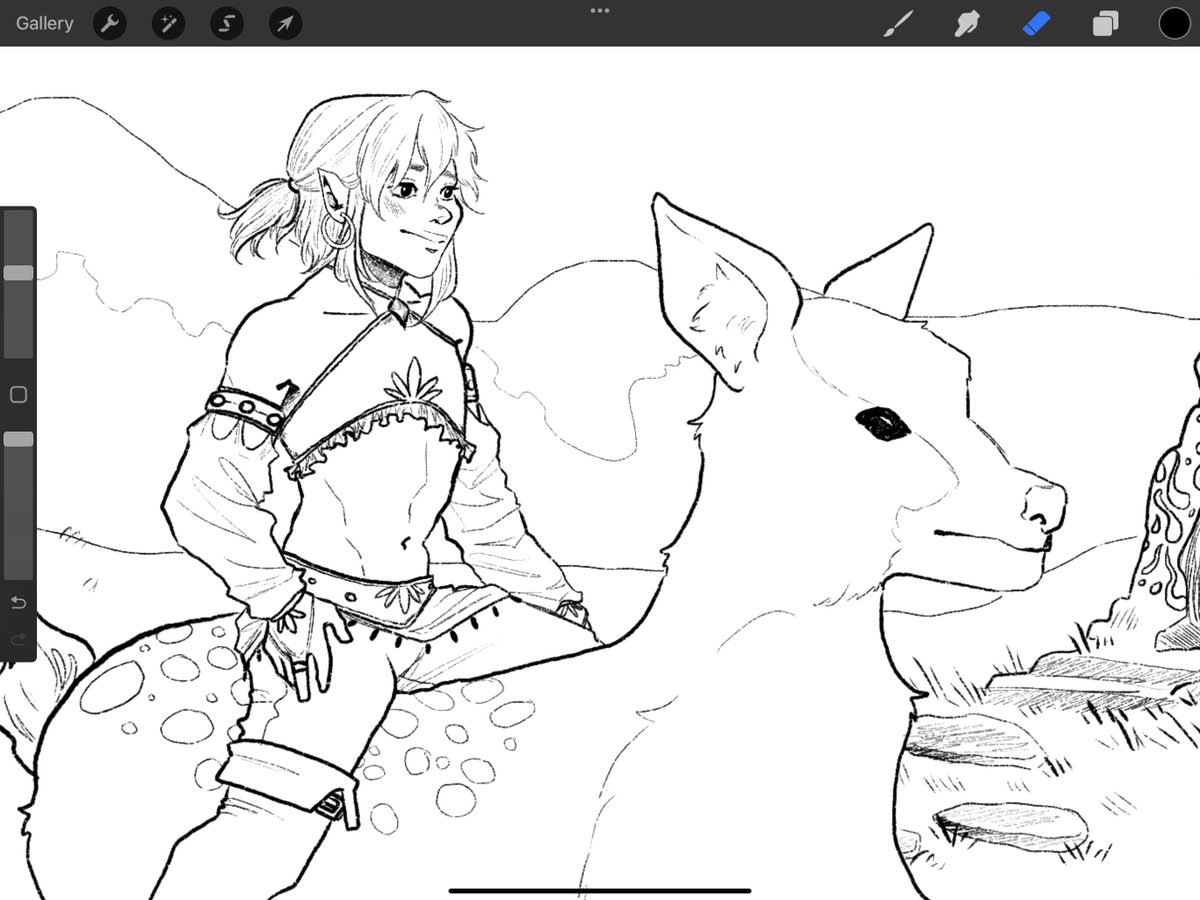Open the Adjustments magic wand menu

pyautogui.click(x=168, y=23)
